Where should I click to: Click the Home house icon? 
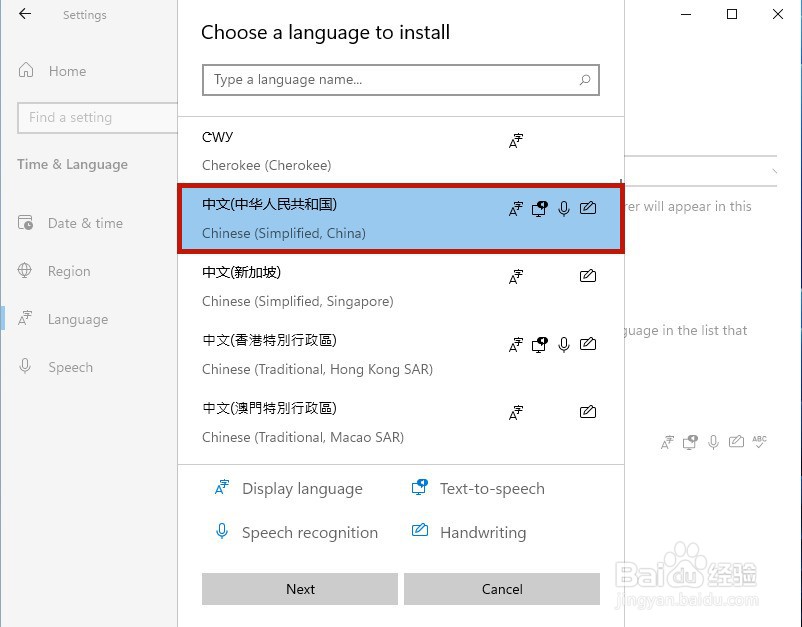pos(26,70)
